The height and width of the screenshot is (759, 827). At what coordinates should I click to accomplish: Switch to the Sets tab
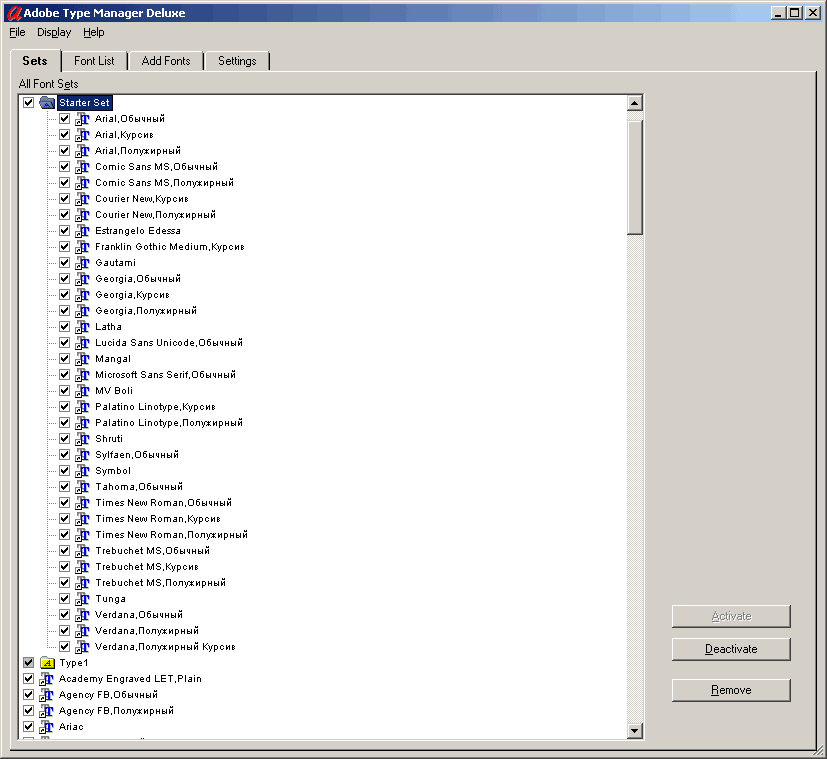(35, 61)
